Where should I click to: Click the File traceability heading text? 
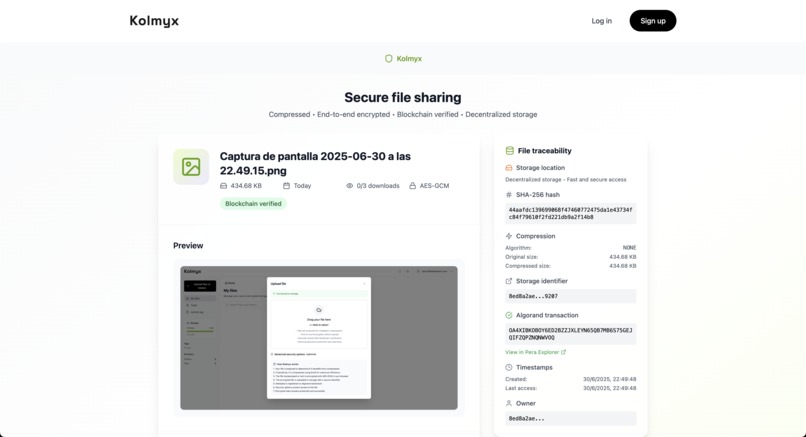(x=544, y=151)
